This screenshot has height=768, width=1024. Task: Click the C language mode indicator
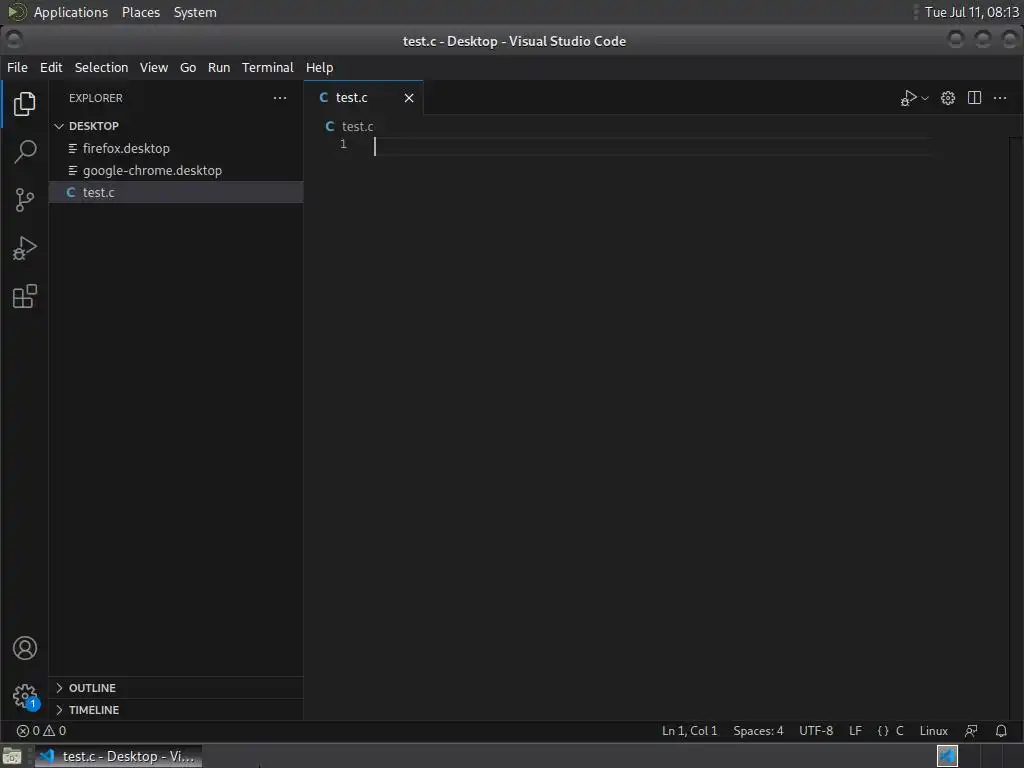click(891, 731)
